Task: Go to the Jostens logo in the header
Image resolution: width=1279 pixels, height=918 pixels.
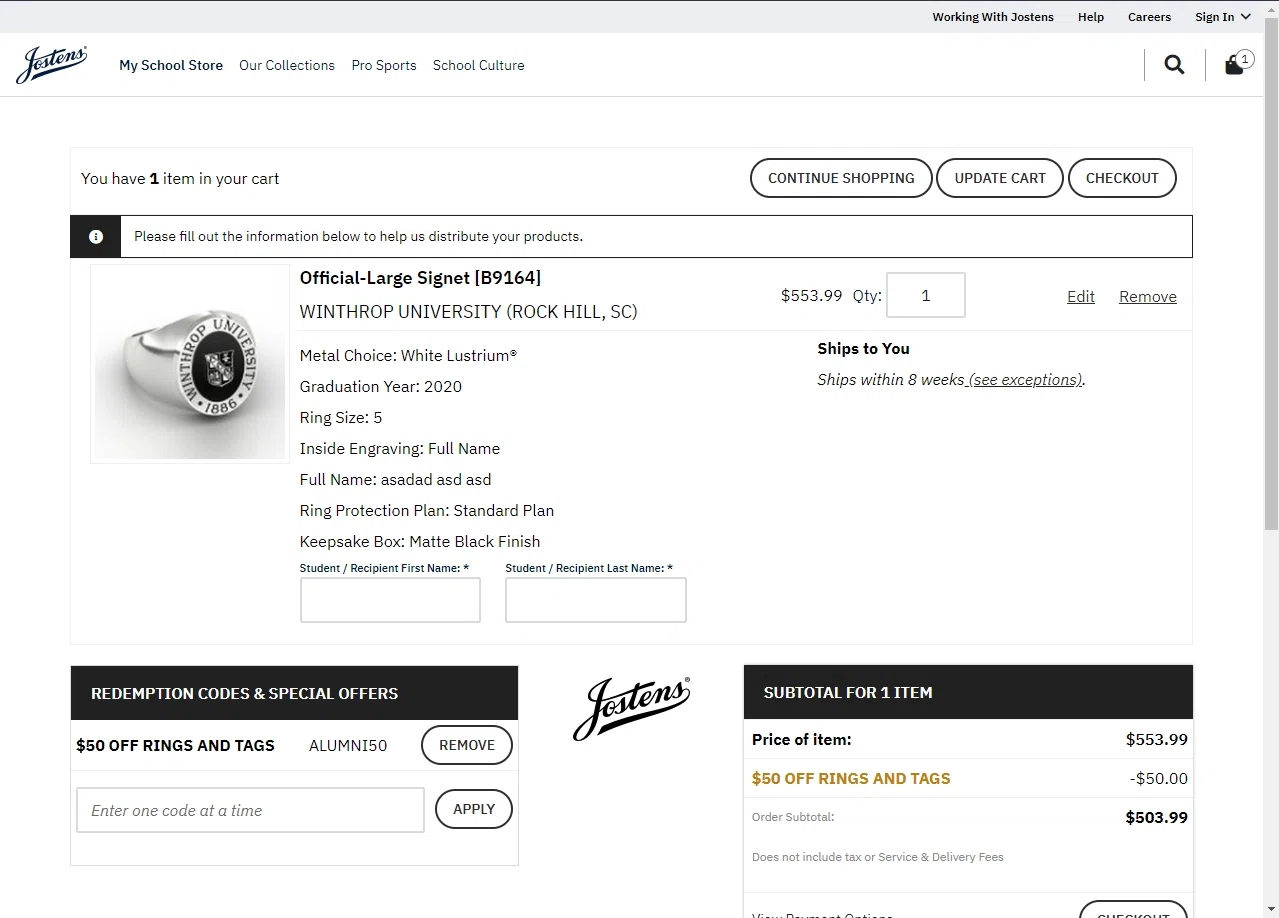Action: click(52, 64)
